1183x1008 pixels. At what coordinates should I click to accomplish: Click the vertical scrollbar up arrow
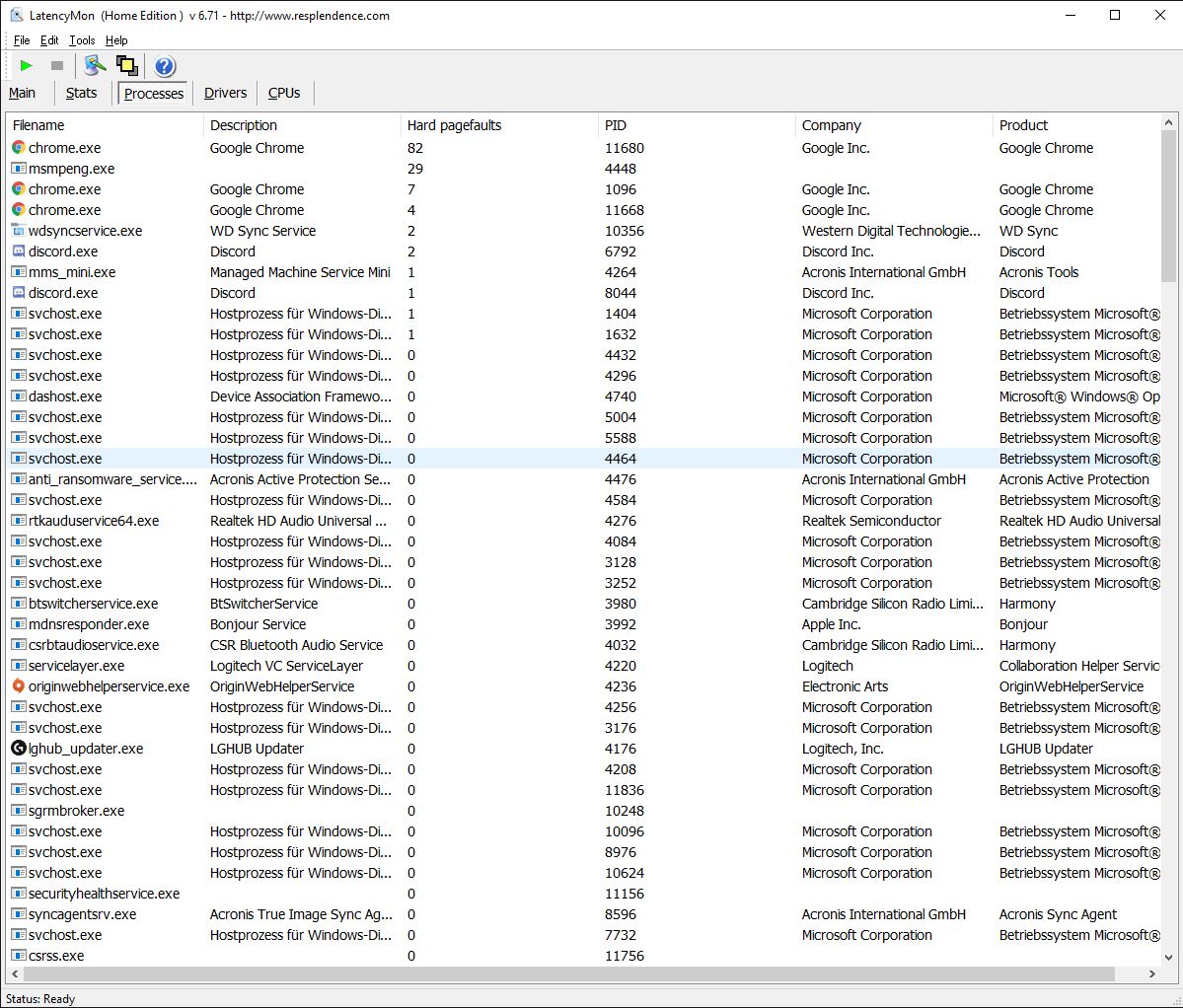(1168, 122)
